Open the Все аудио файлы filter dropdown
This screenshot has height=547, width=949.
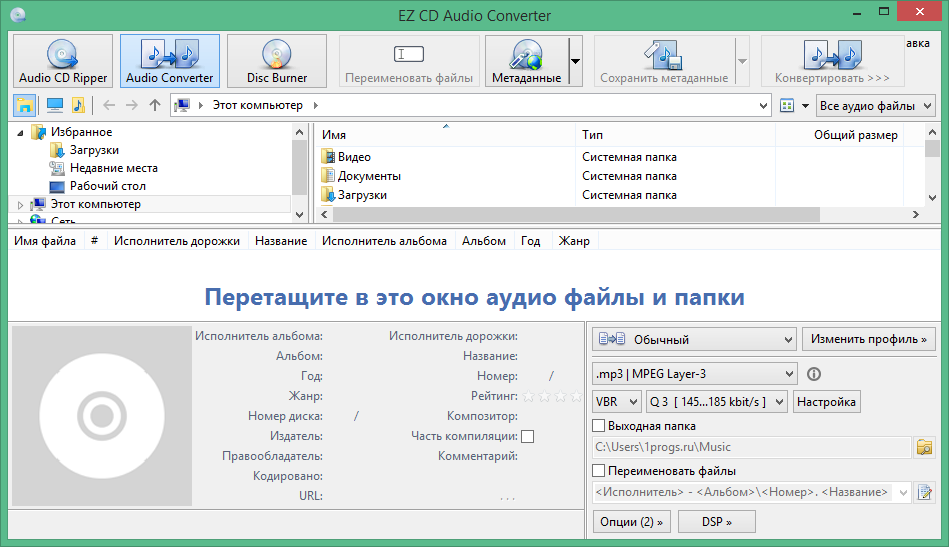876,106
